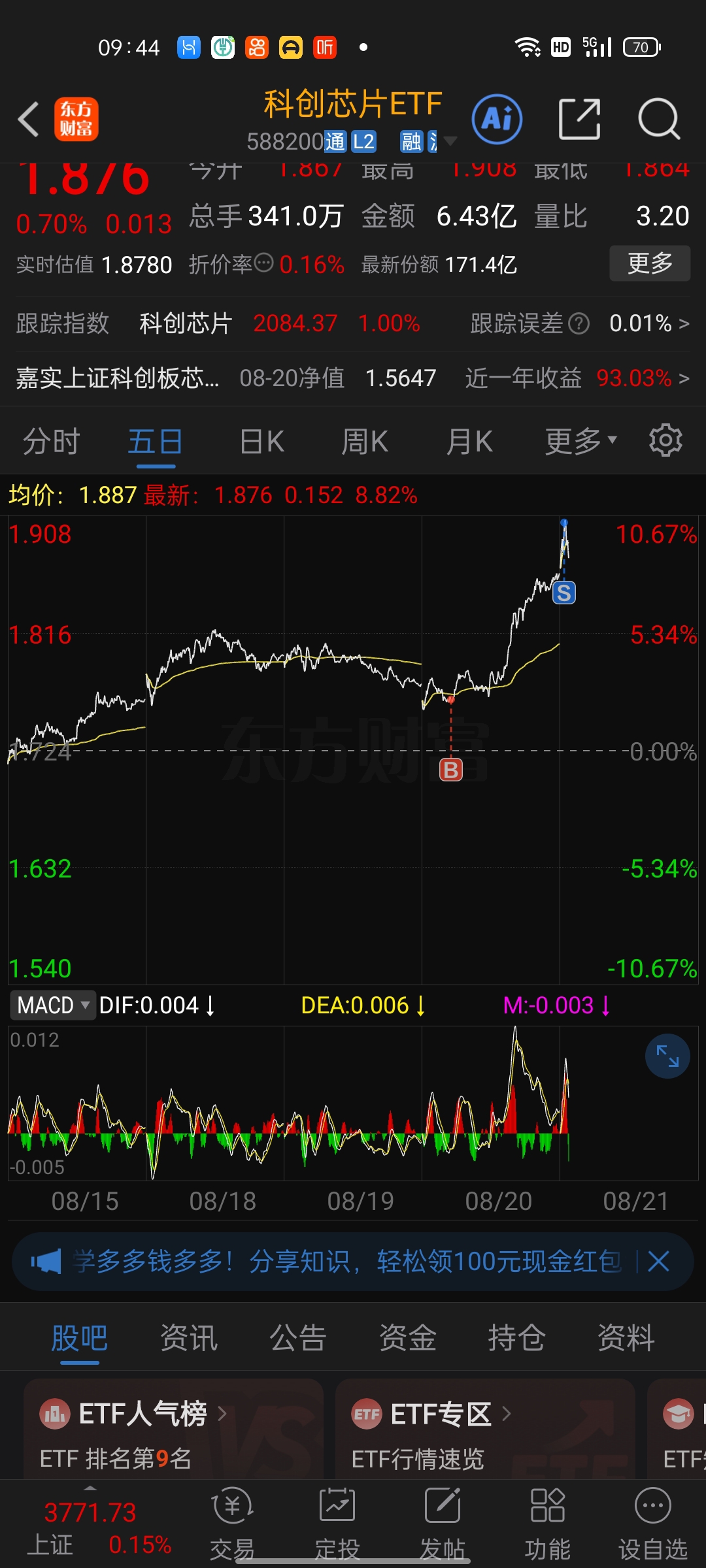The height and width of the screenshot is (1568, 706).
Task: Tap the Wi-Fi status icon
Action: [x=527, y=47]
